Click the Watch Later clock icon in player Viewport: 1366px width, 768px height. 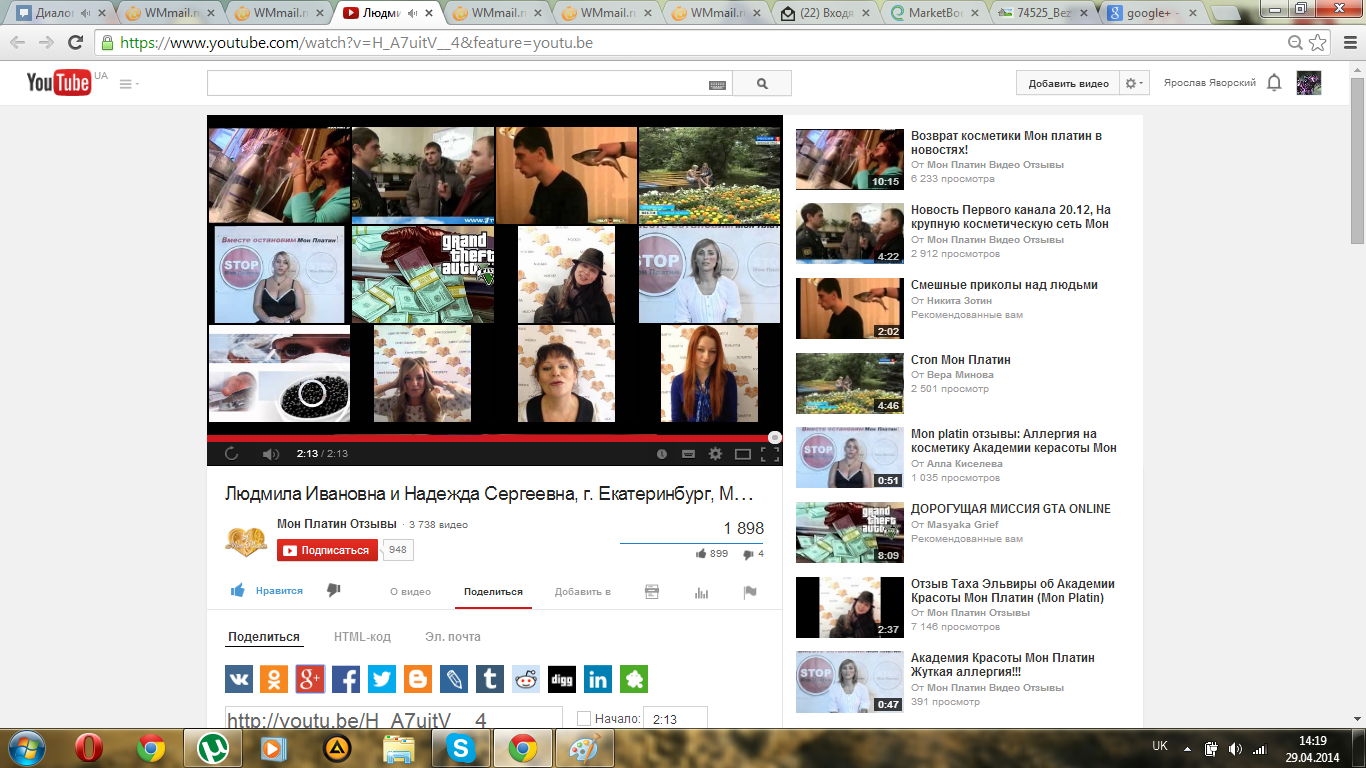(x=661, y=454)
